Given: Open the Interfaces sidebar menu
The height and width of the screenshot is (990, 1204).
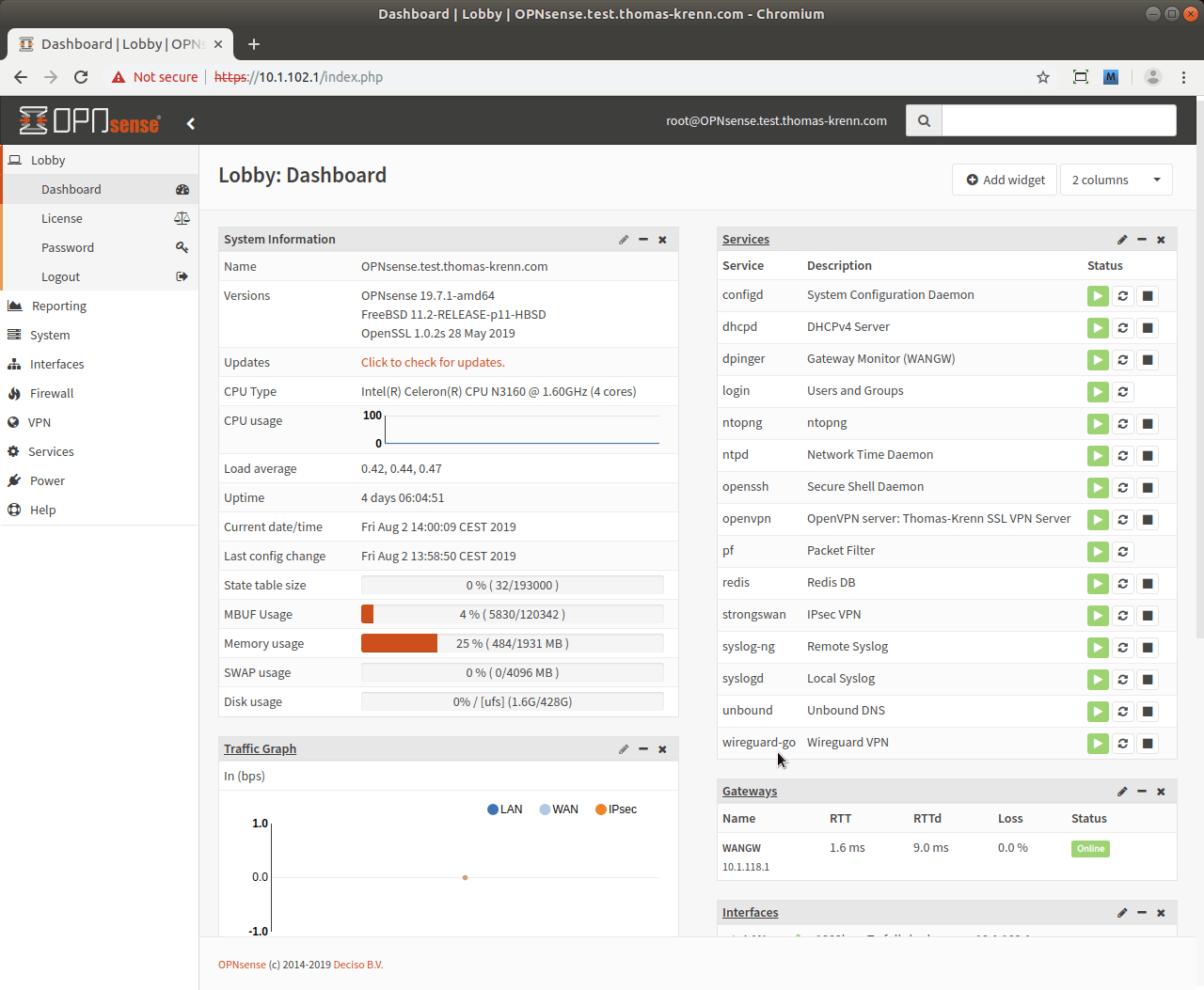Looking at the screenshot, I should [56, 364].
